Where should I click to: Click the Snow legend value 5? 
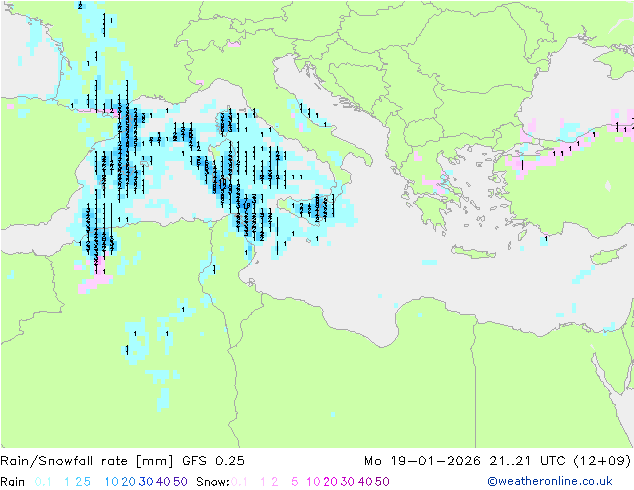pyautogui.click(x=295, y=482)
